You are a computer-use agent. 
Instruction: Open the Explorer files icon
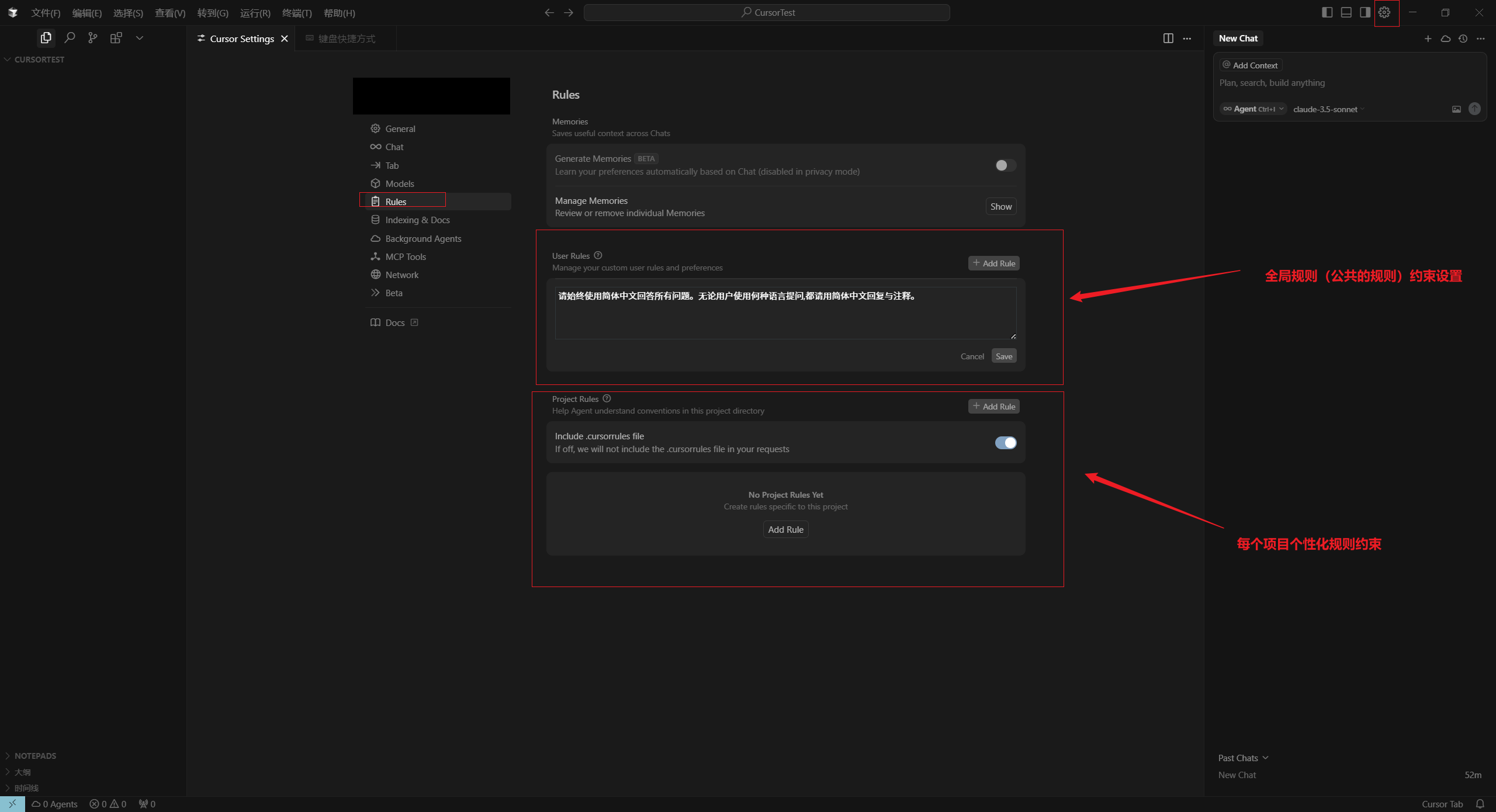point(46,38)
